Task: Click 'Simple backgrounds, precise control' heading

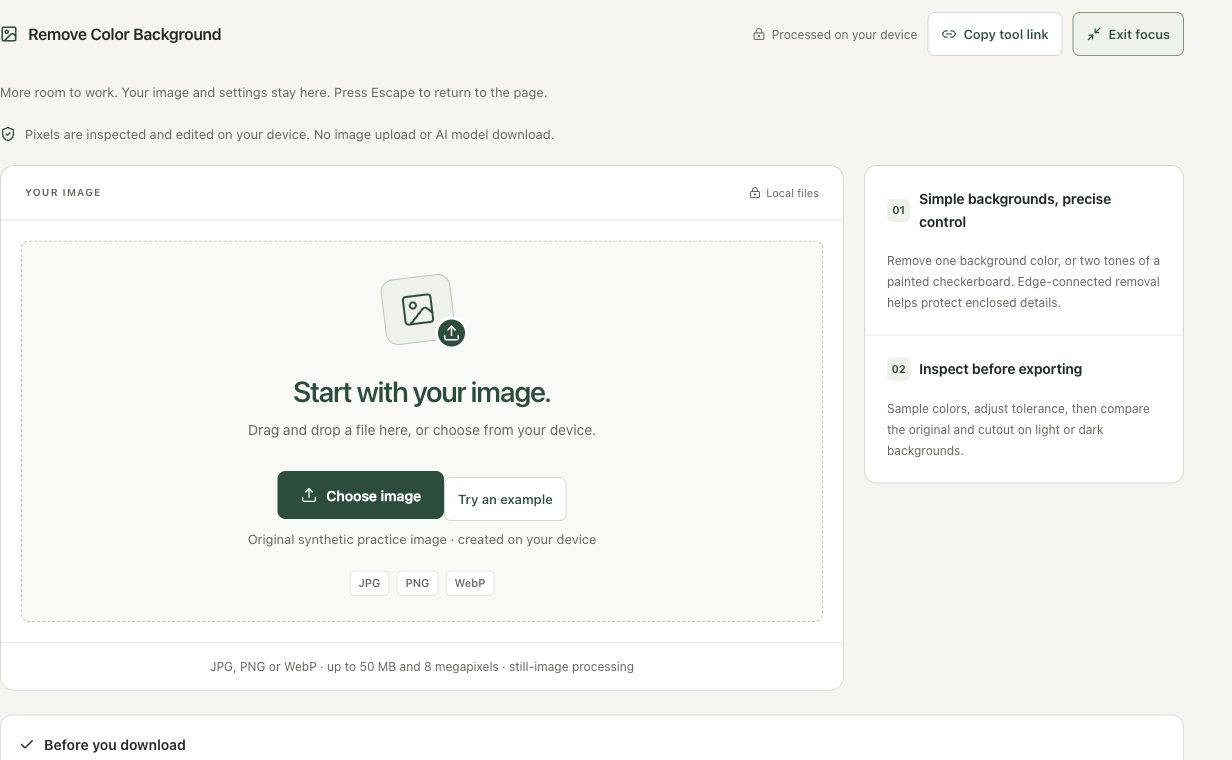Action: [x=1015, y=210]
